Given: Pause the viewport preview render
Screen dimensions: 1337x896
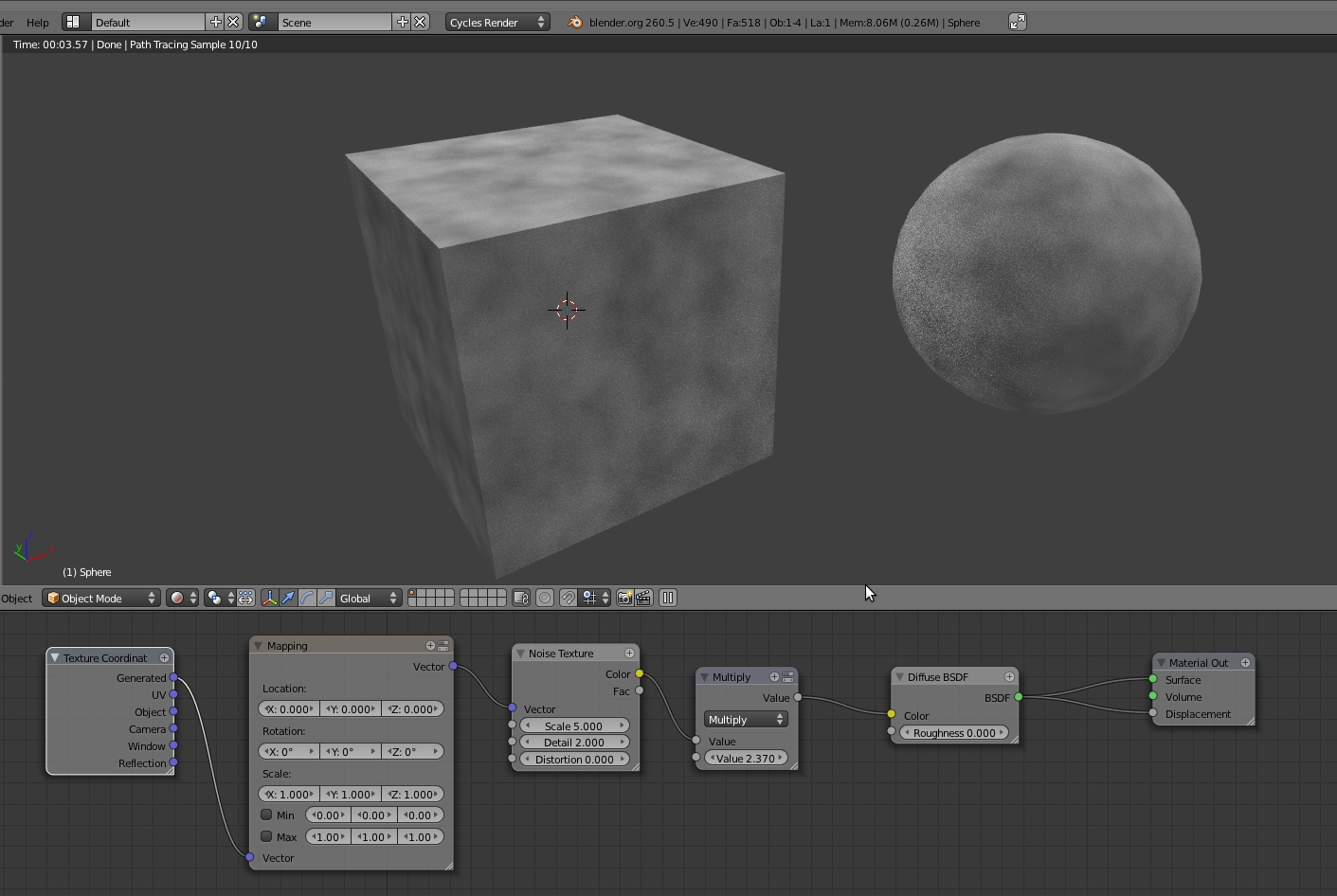Looking at the screenshot, I should (x=668, y=598).
